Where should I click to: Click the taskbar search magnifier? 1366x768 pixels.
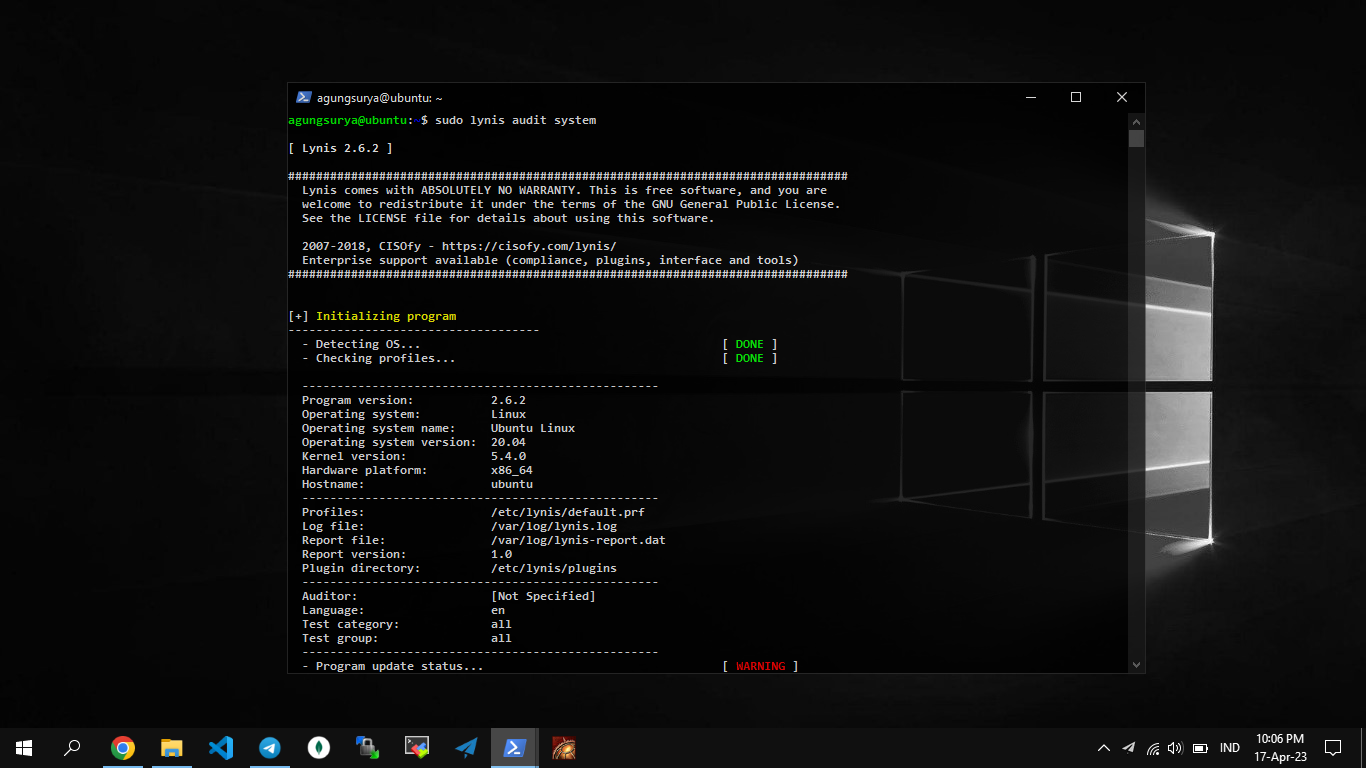72,747
